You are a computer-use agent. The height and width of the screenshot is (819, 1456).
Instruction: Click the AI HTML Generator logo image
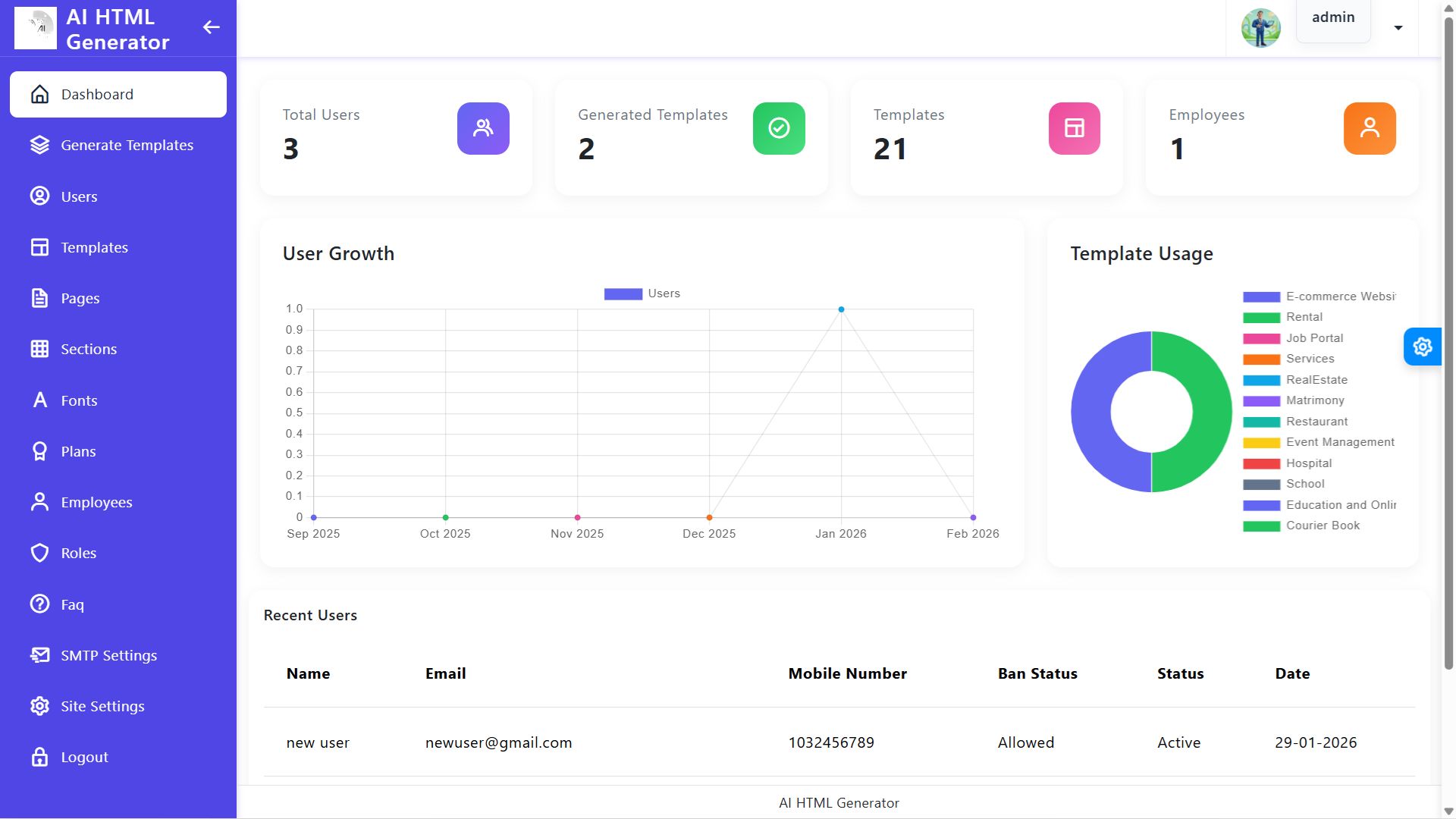pyautogui.click(x=36, y=28)
